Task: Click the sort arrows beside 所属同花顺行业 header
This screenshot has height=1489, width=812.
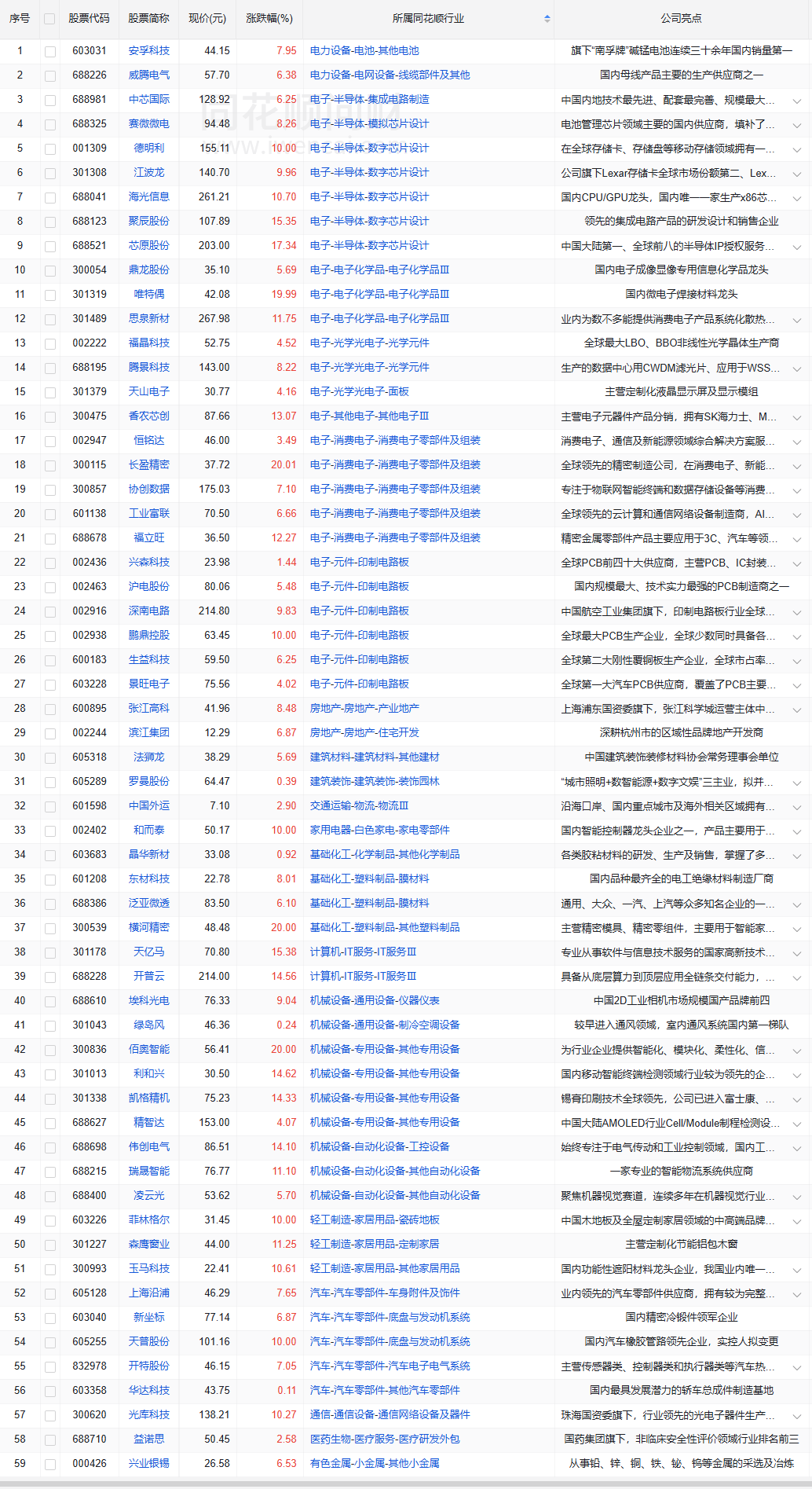Action: tap(547, 18)
